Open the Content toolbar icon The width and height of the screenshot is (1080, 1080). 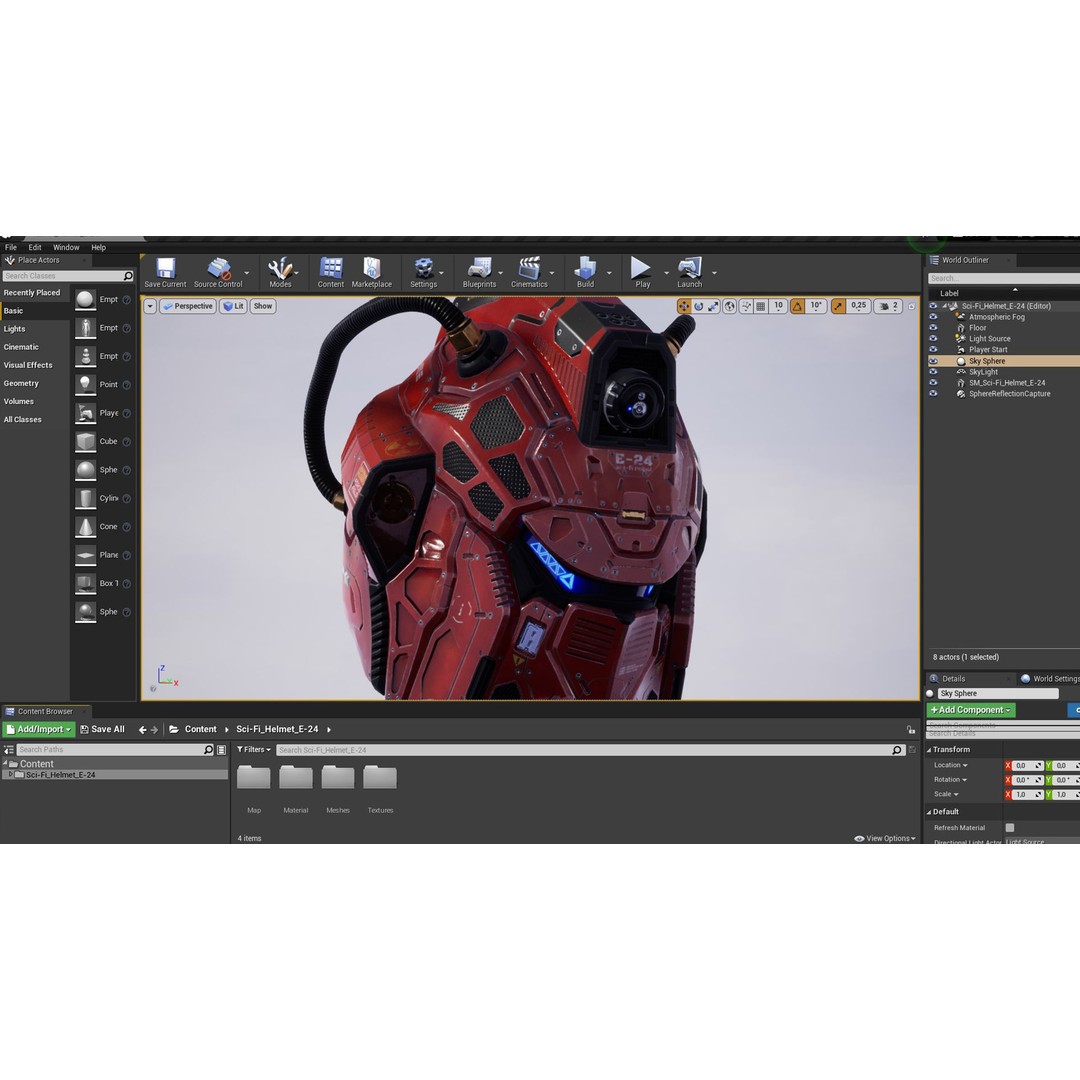(x=331, y=268)
